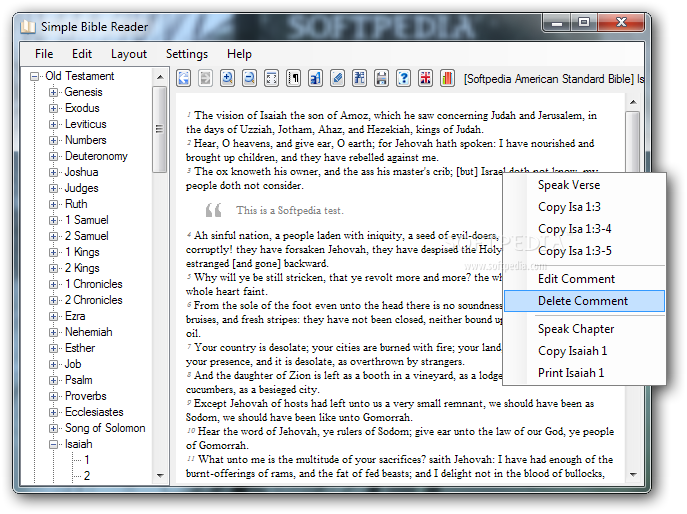Screen dimensions: 687x514
Task: Collapse the Old Testament tree node
Action: (35, 76)
